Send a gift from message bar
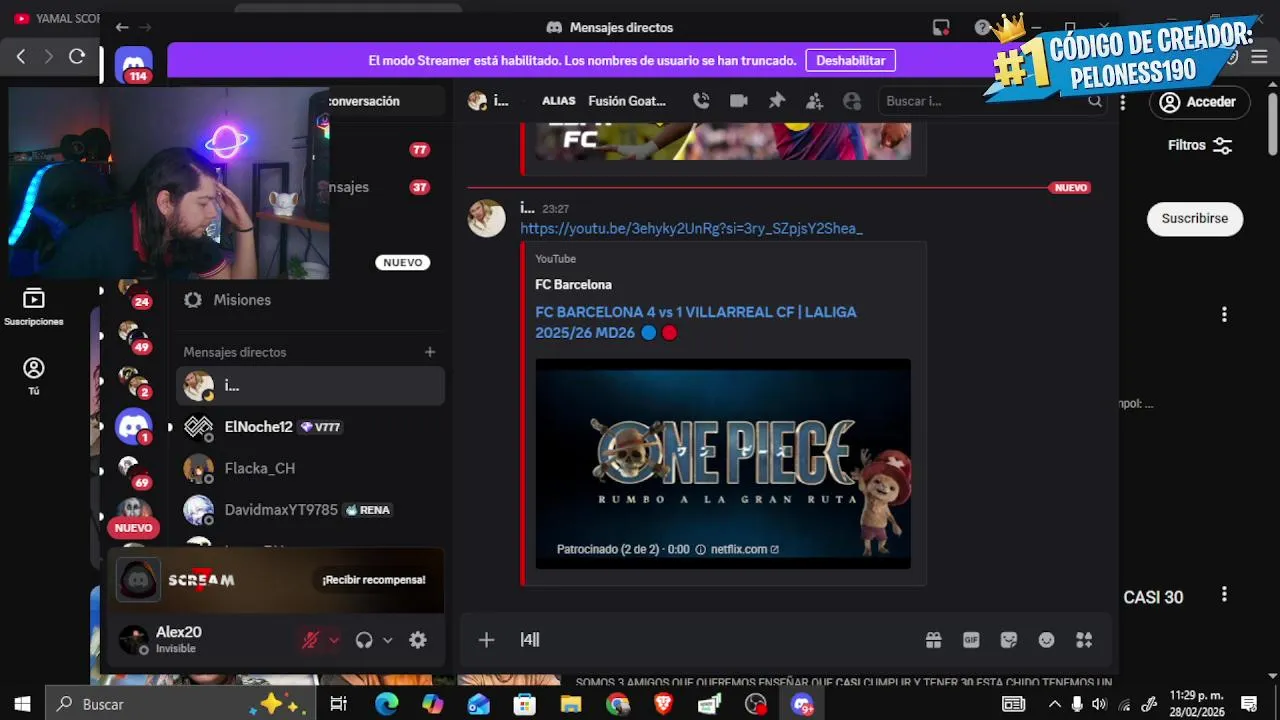The height and width of the screenshot is (720, 1280). [x=933, y=640]
